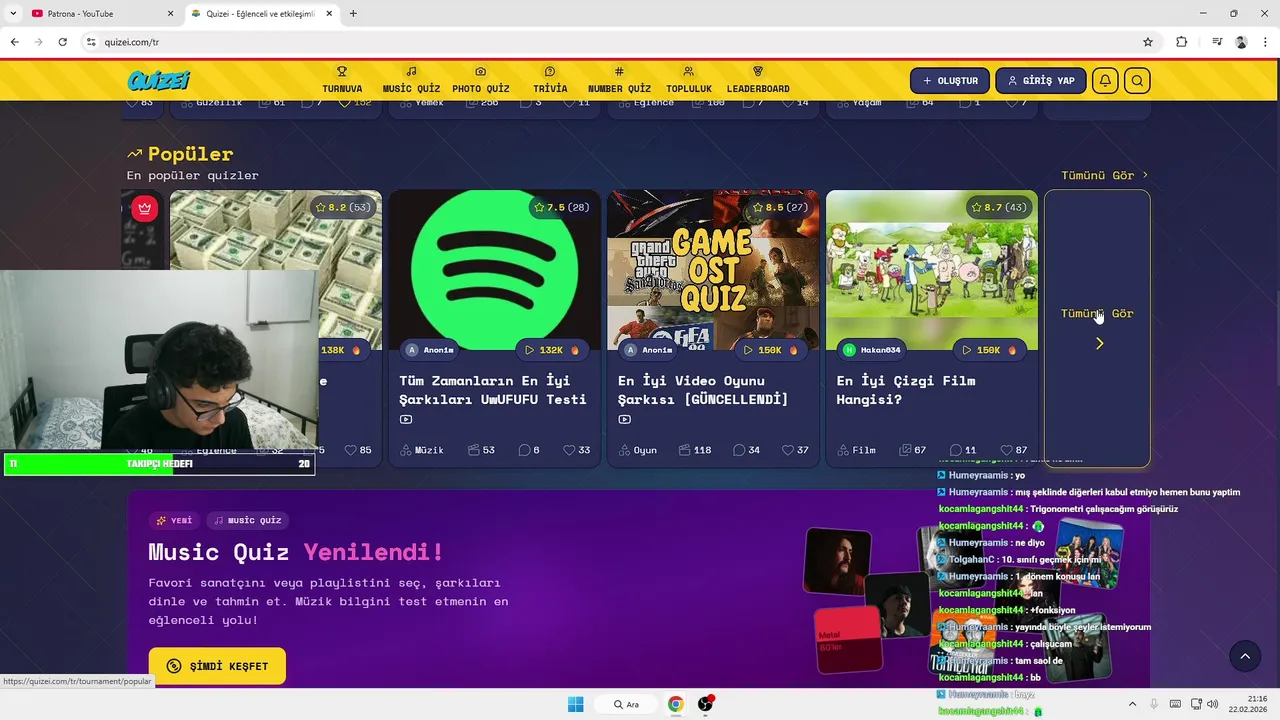Open the site search magnifier icon
Screen dimensions: 1280x720
[x=1137, y=81]
